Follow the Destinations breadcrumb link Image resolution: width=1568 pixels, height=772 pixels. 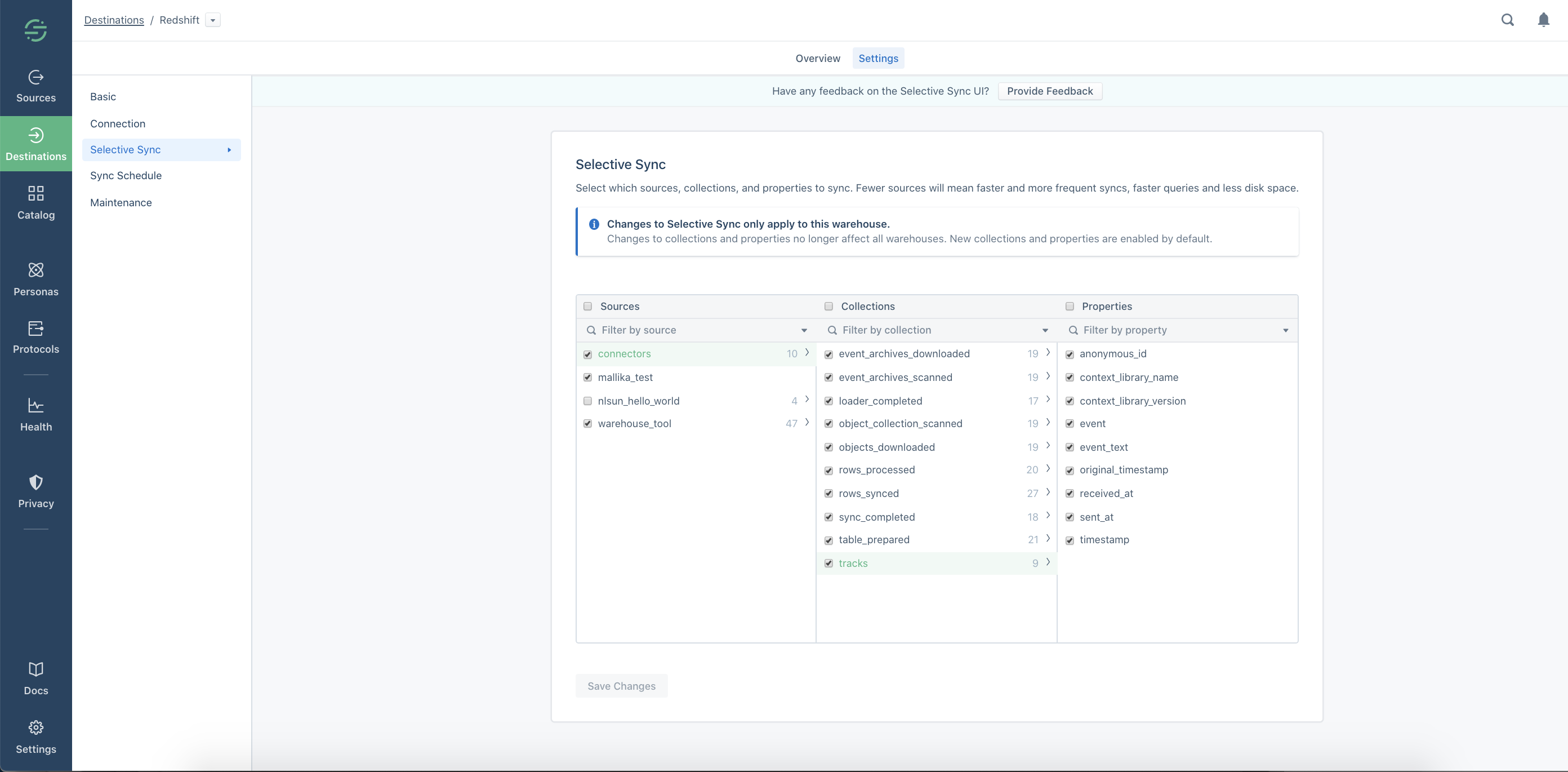114,20
